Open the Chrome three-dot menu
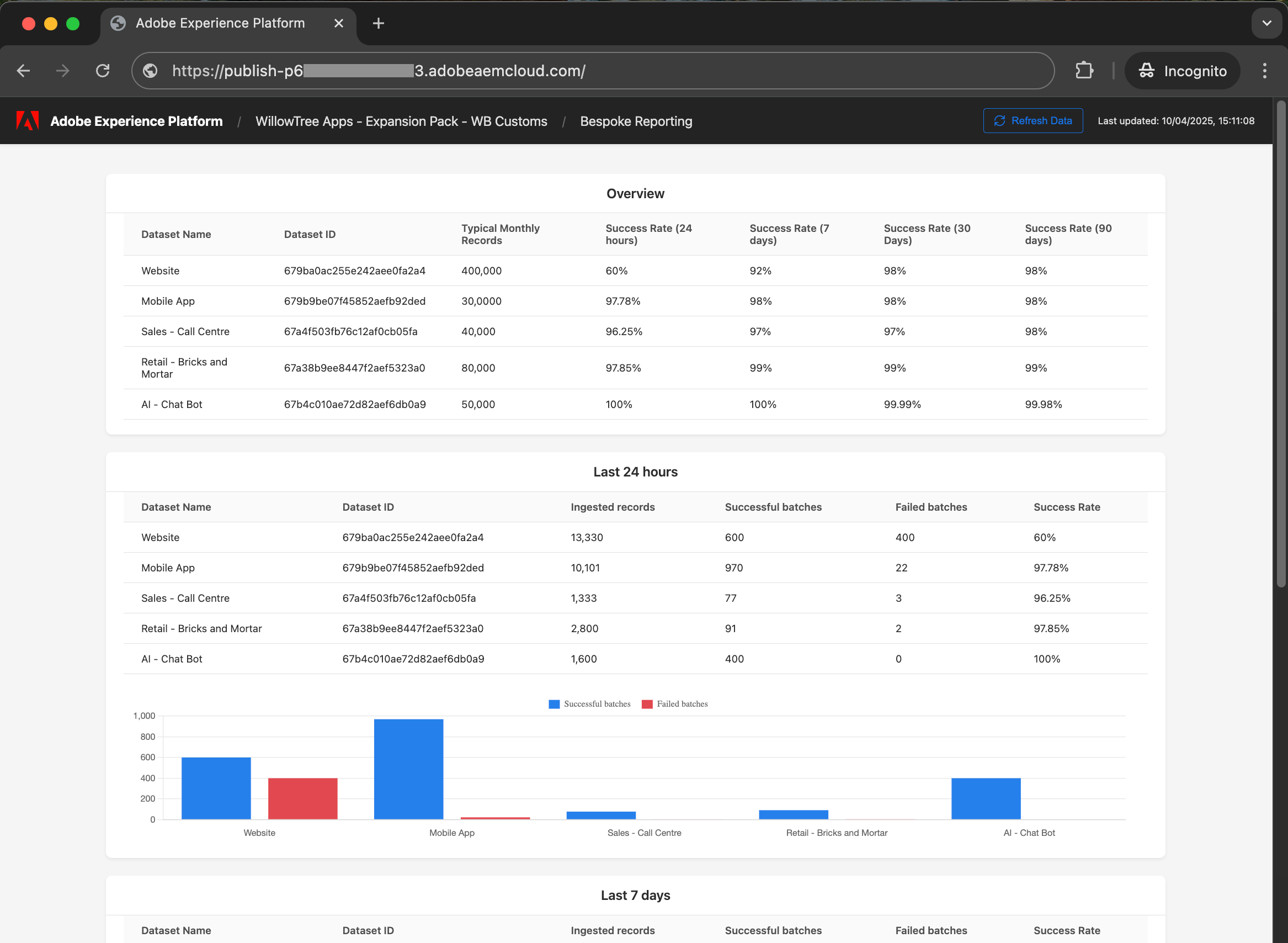This screenshot has height=943, width=1288. point(1264,71)
